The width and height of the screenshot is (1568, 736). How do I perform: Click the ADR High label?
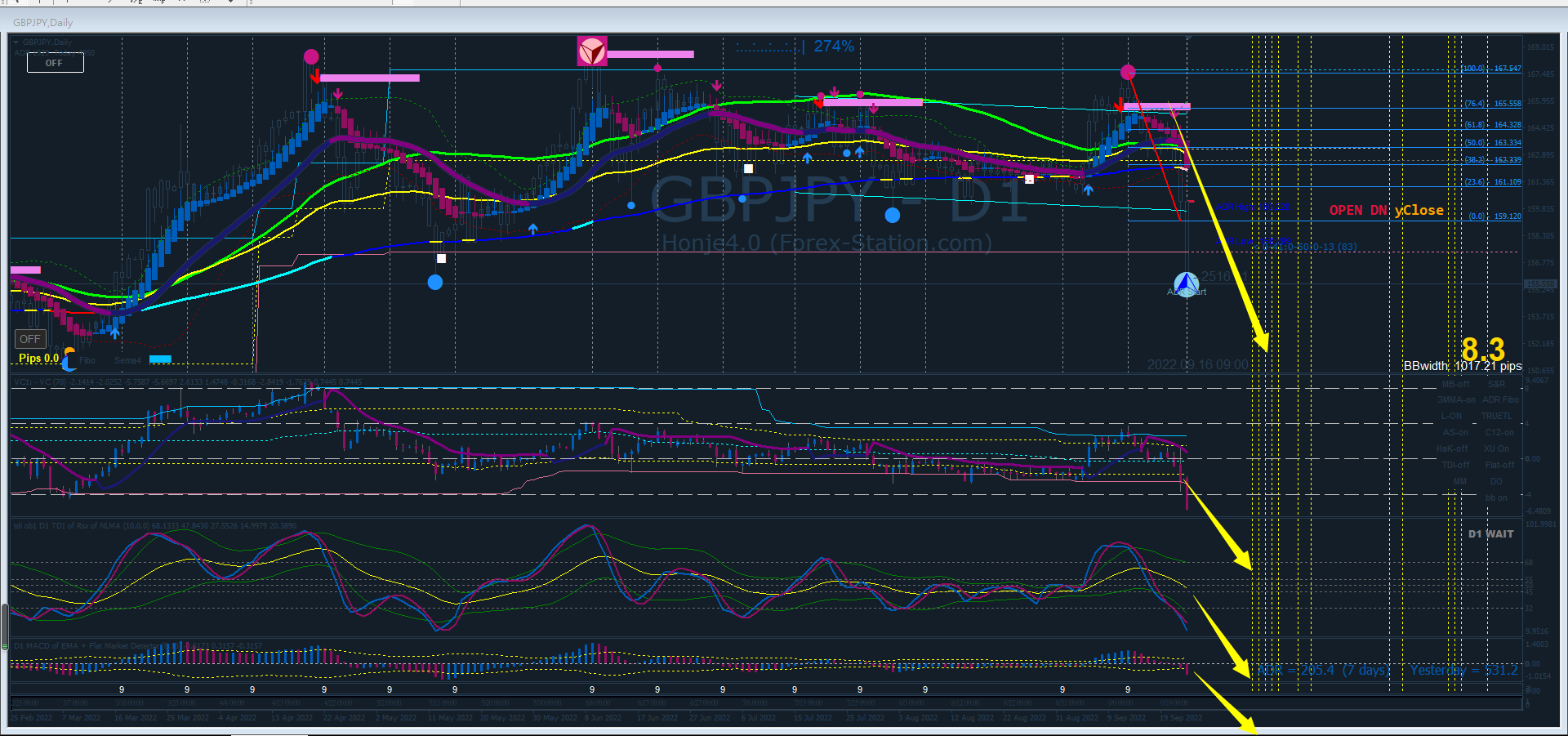(x=1253, y=207)
